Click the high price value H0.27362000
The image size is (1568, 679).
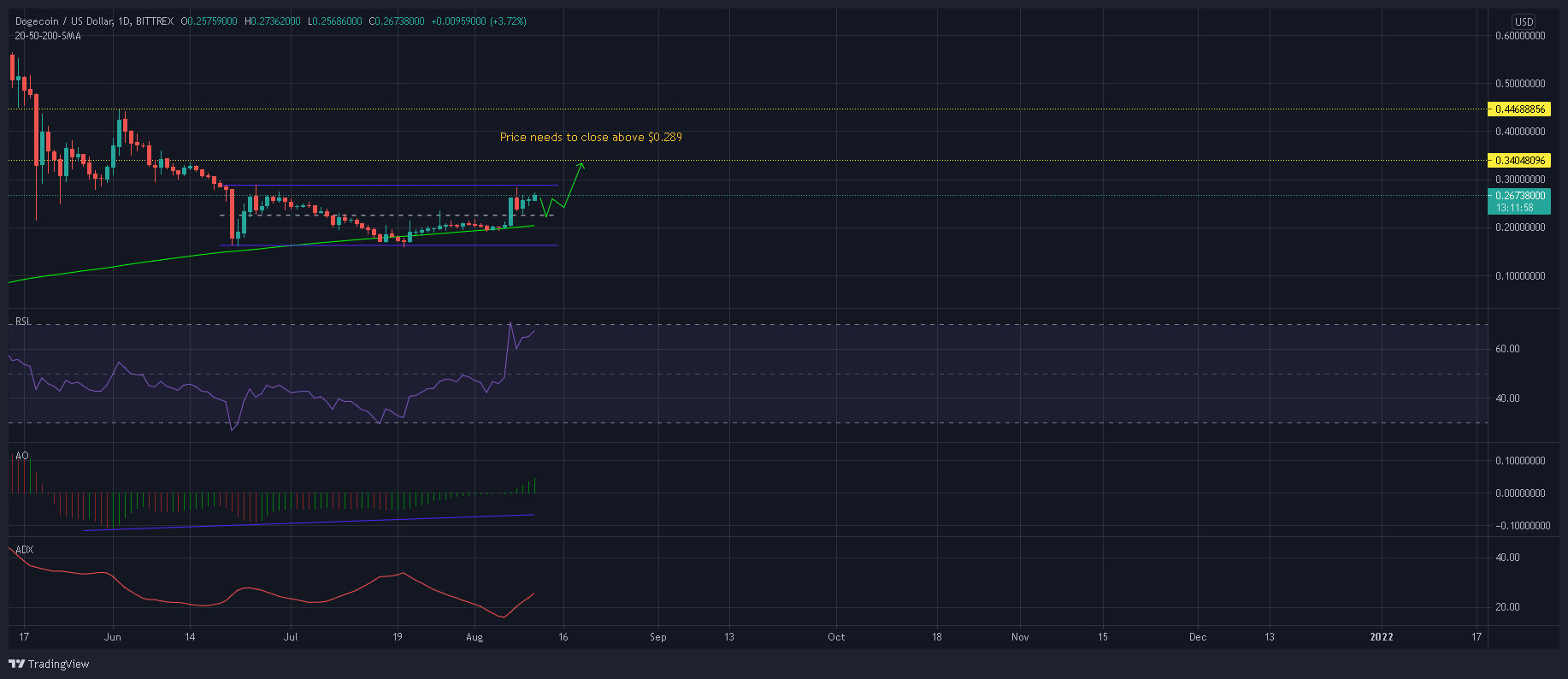coord(273,21)
